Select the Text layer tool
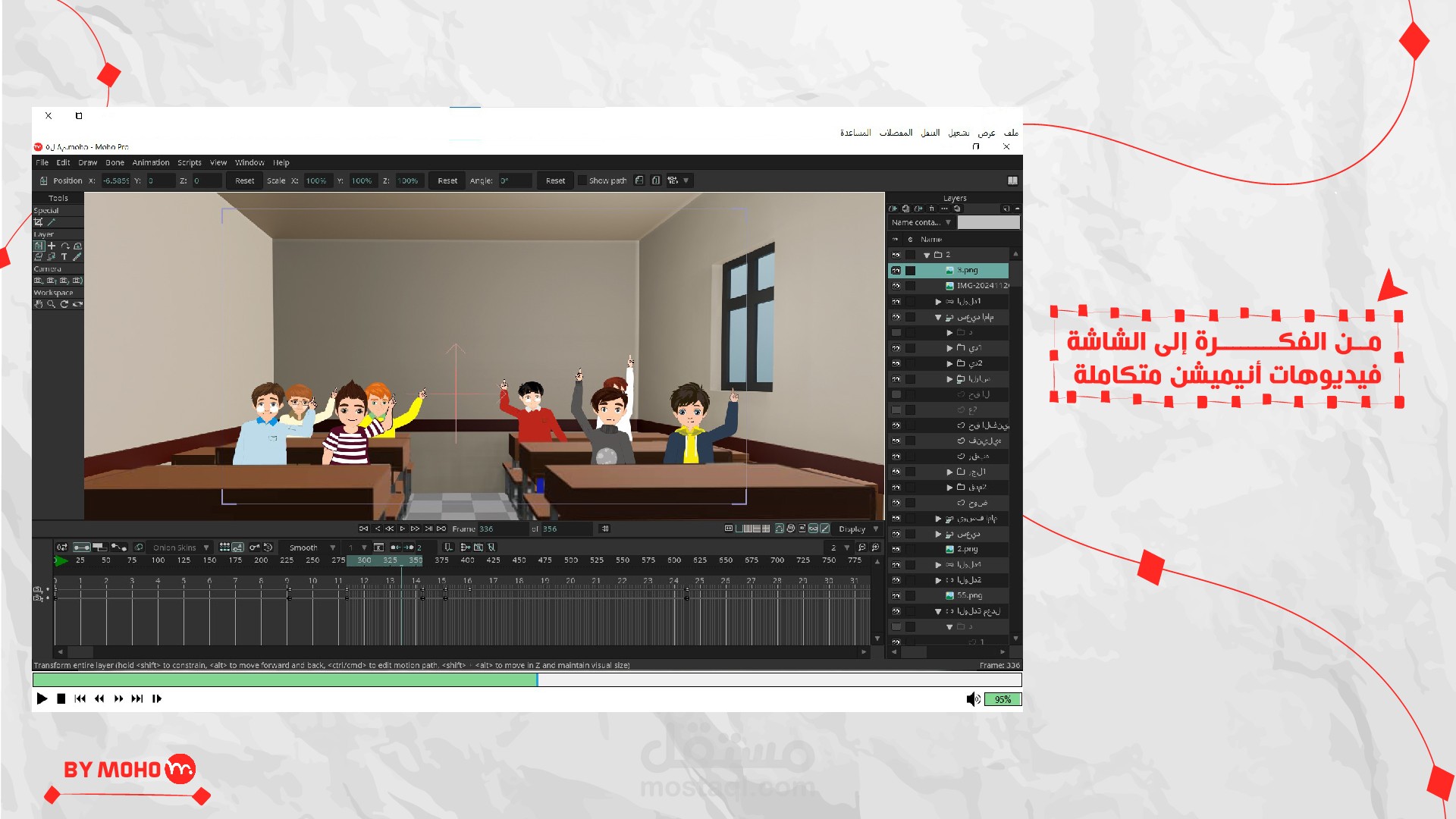This screenshot has height=819, width=1456. 64,257
